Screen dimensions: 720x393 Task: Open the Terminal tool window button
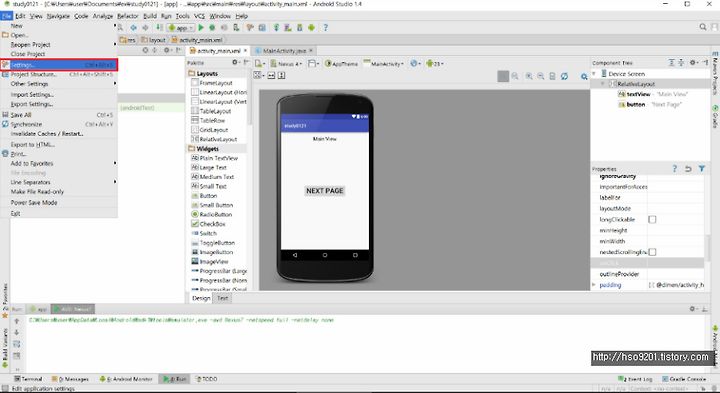click(28, 379)
